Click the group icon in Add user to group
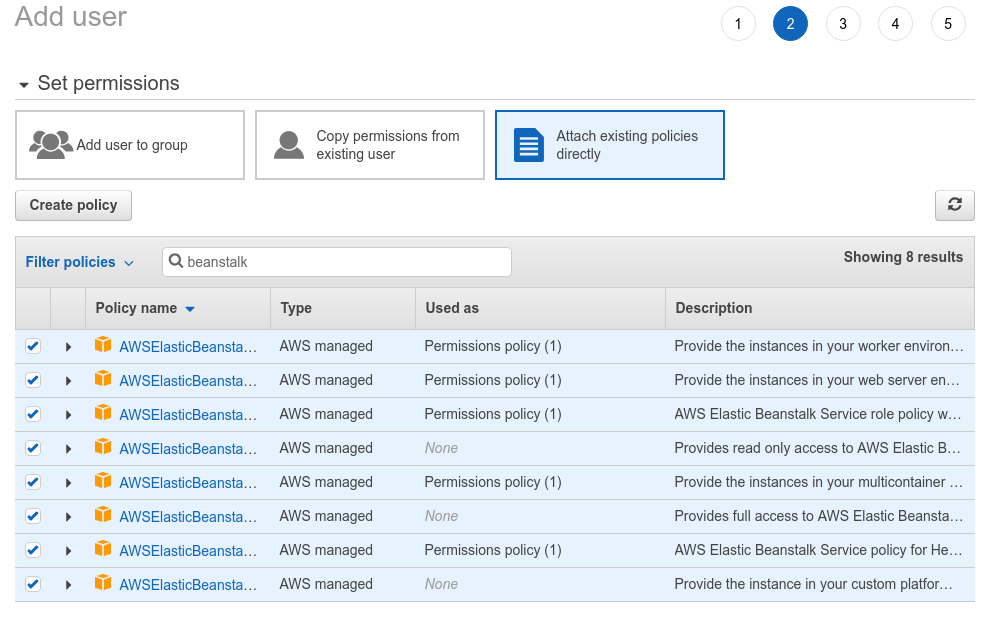The image size is (1001, 631). pyautogui.click(x=50, y=145)
